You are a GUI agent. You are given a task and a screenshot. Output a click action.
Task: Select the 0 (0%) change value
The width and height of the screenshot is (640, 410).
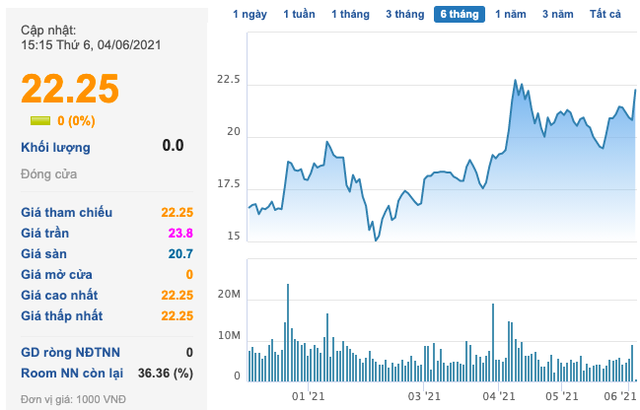tap(76, 121)
